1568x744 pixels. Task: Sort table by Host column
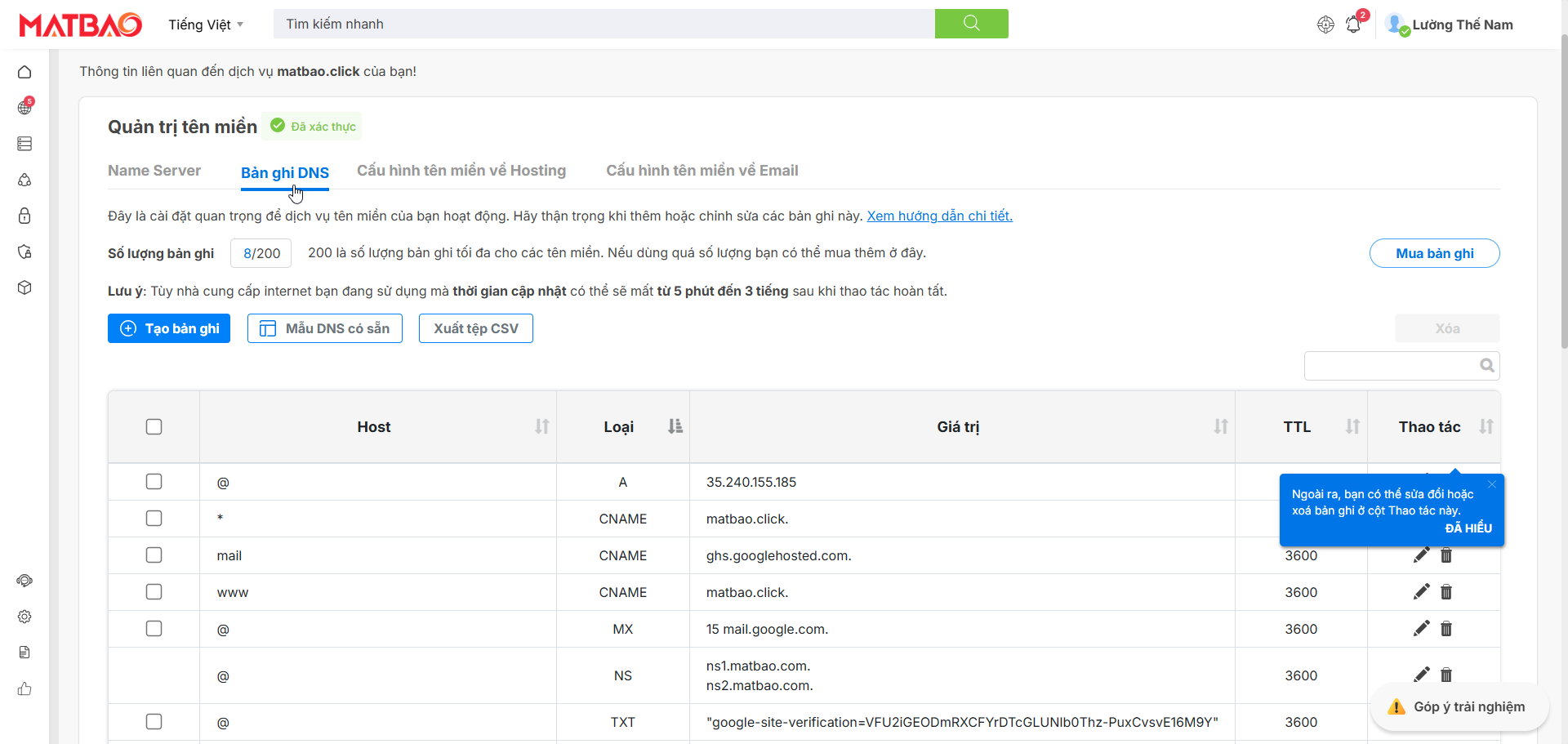[541, 427]
